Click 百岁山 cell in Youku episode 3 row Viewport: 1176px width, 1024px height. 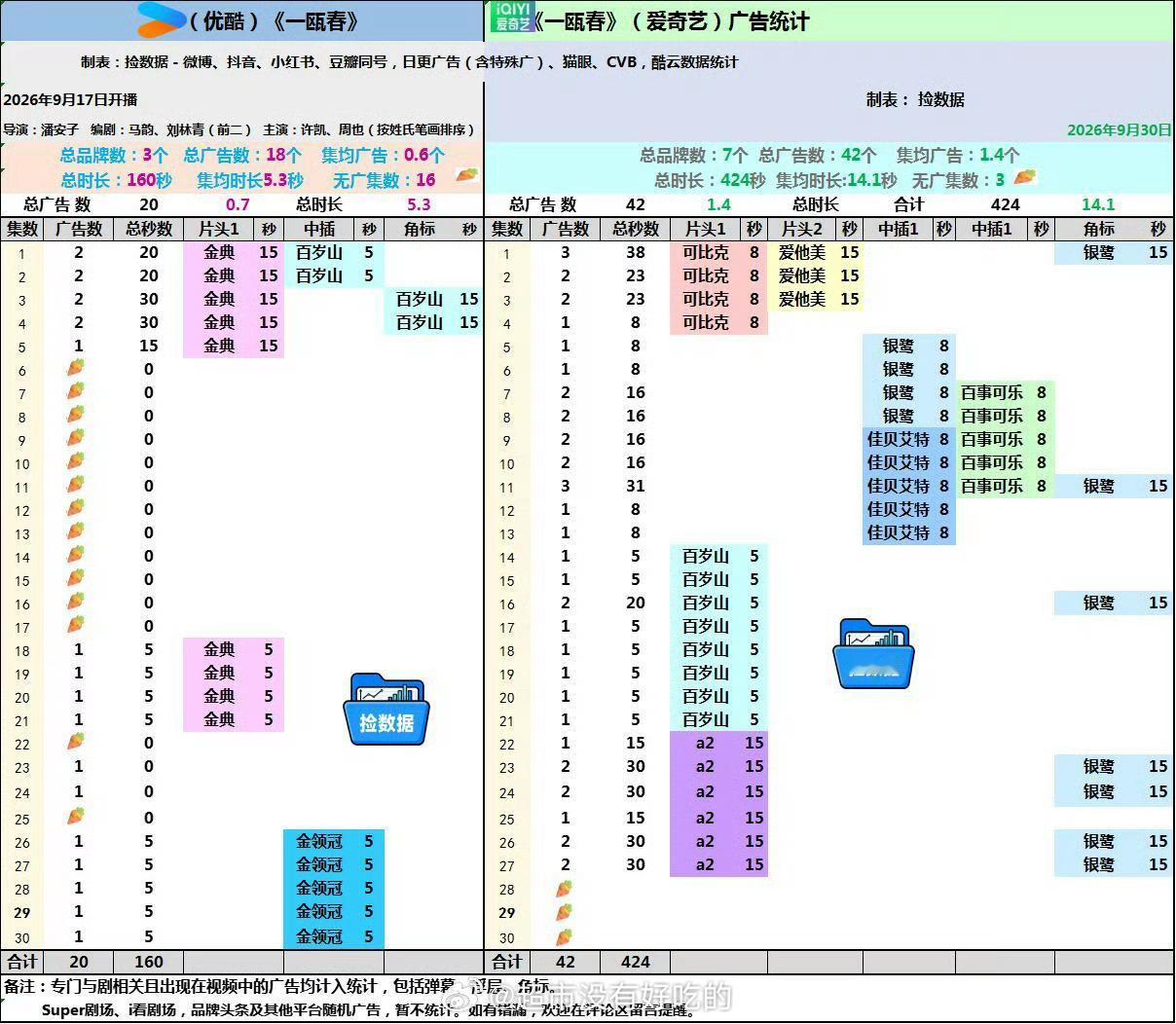pos(420,299)
